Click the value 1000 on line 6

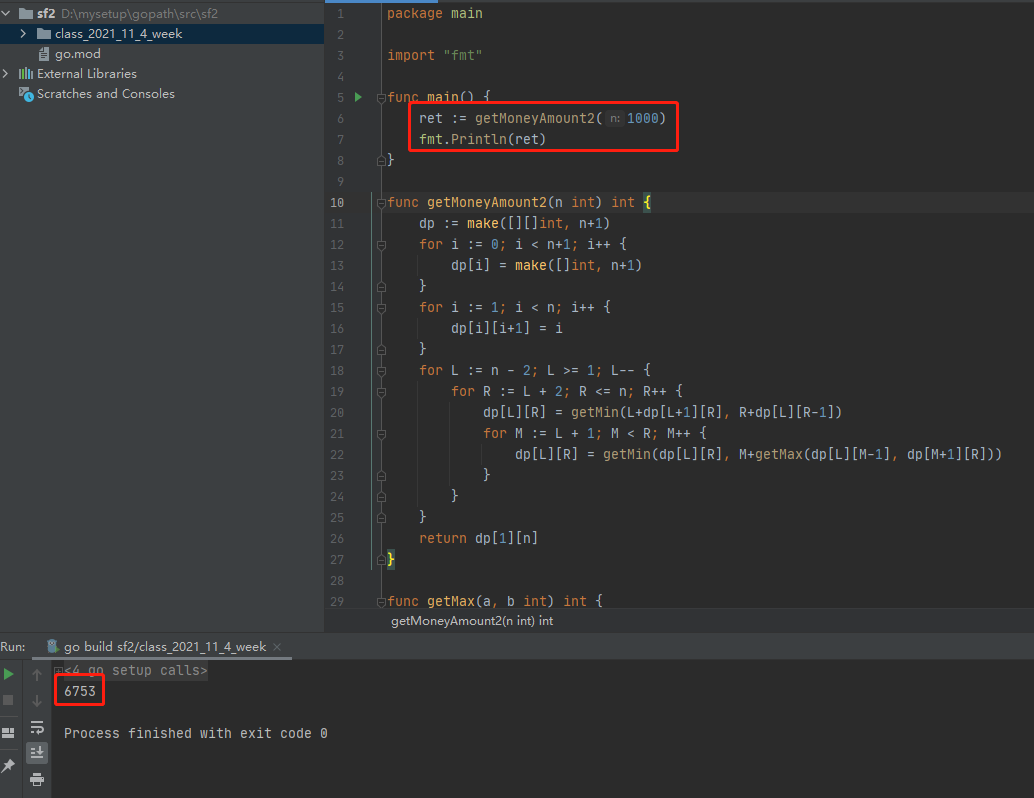point(643,119)
